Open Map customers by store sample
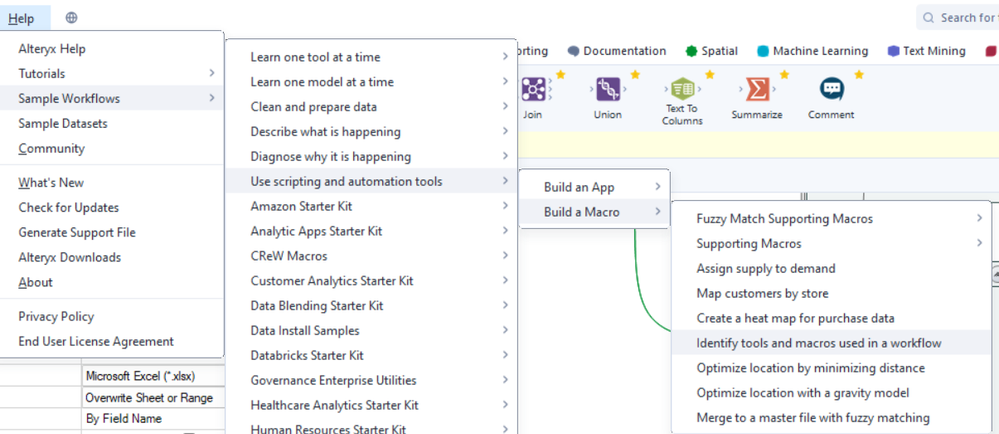This screenshot has height=434, width=999. tap(831, 293)
